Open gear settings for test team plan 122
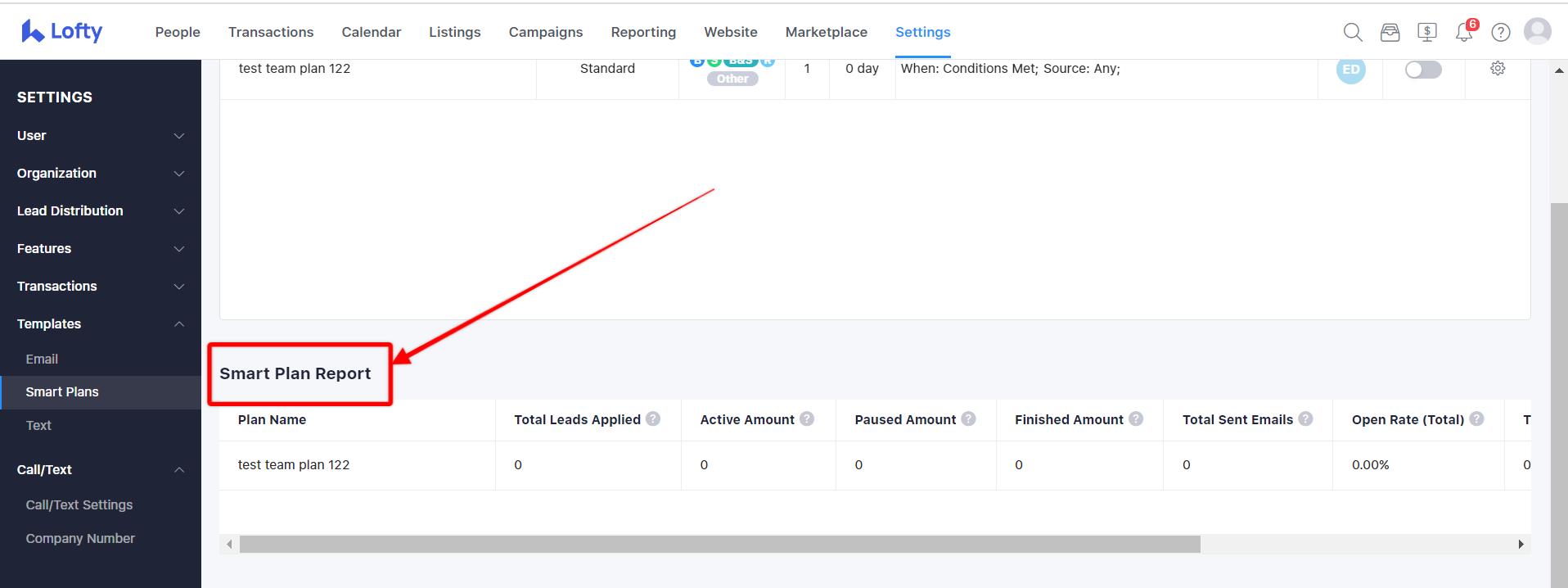Viewport: 1568px width, 588px height. [1498, 68]
